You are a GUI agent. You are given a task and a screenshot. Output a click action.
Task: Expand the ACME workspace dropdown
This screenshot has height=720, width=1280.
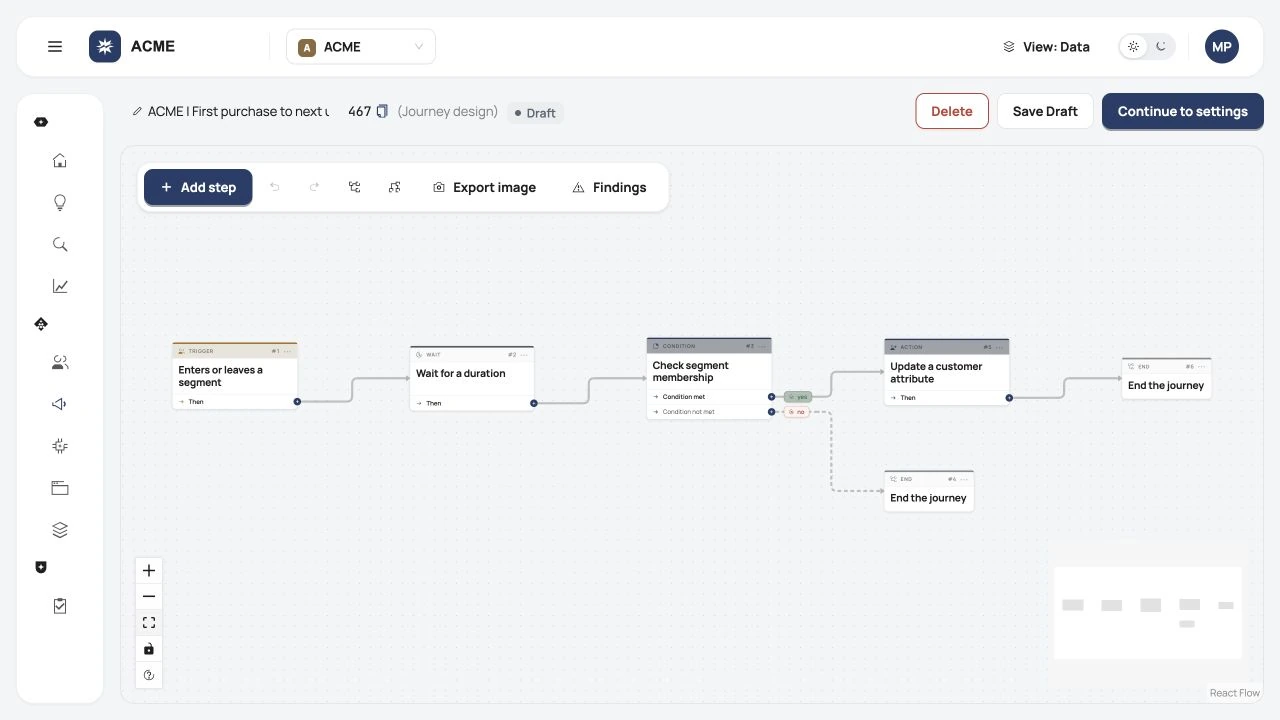tap(361, 47)
